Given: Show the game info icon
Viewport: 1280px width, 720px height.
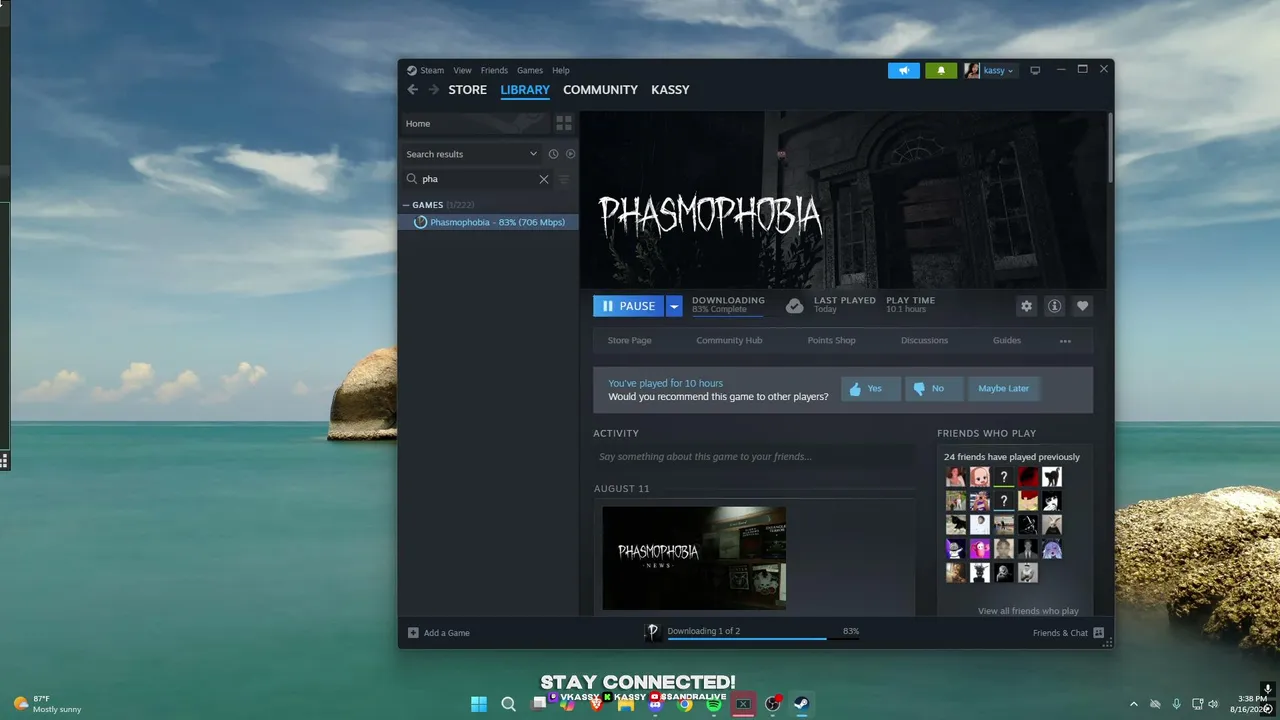Looking at the screenshot, I should pos(1054,306).
